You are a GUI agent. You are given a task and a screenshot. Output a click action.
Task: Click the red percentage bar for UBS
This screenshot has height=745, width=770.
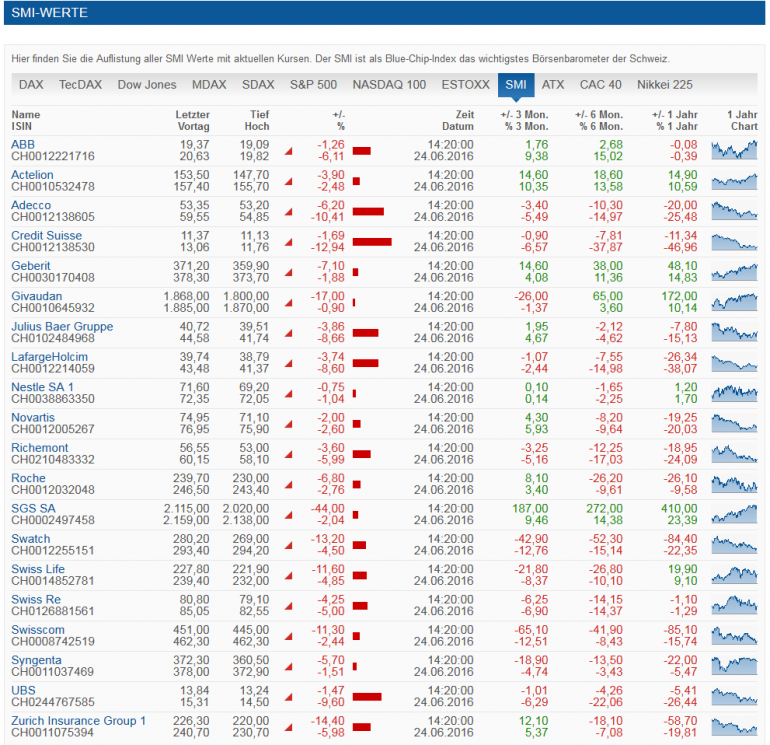367,696
